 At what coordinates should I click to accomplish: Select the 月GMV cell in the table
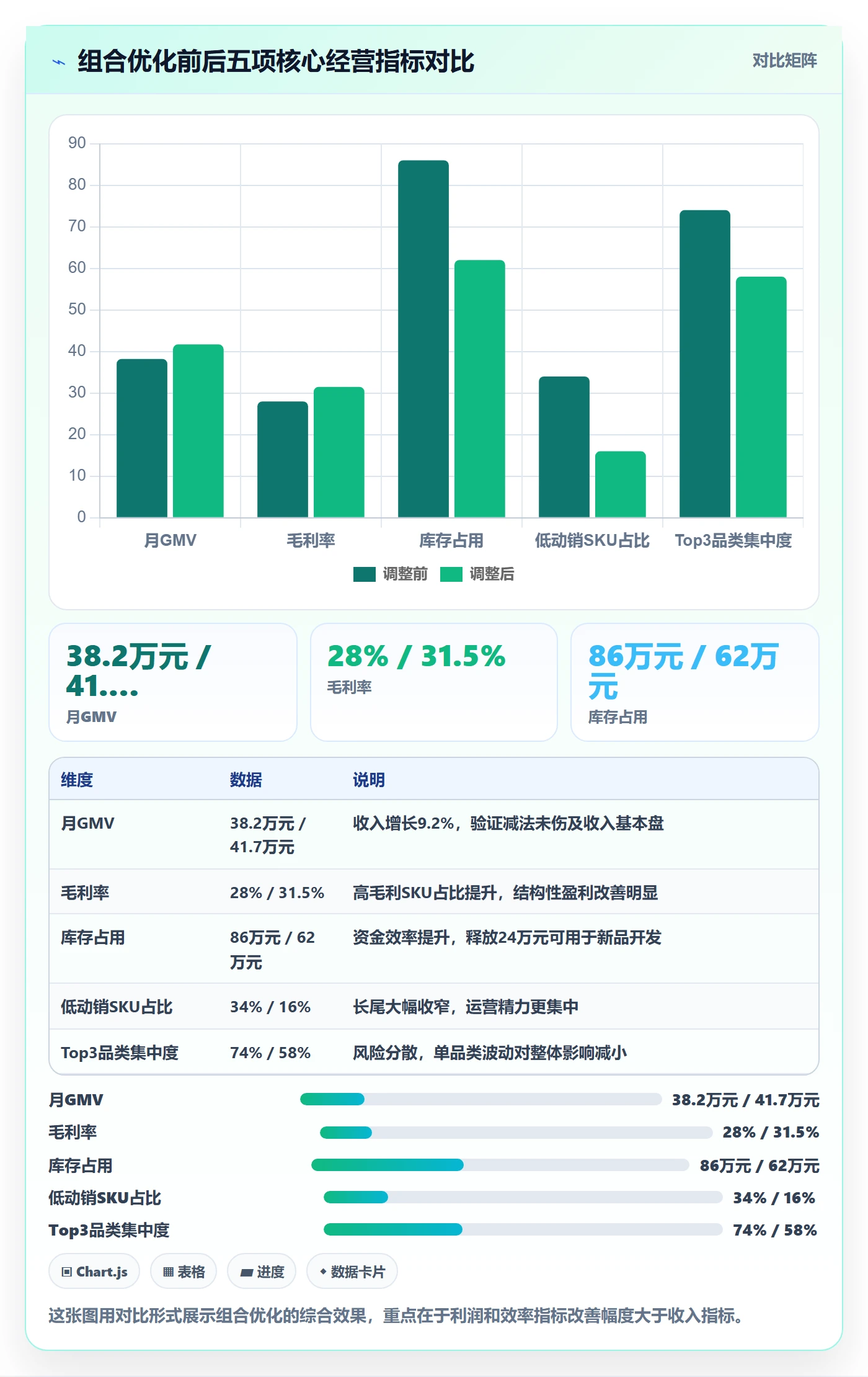87,823
